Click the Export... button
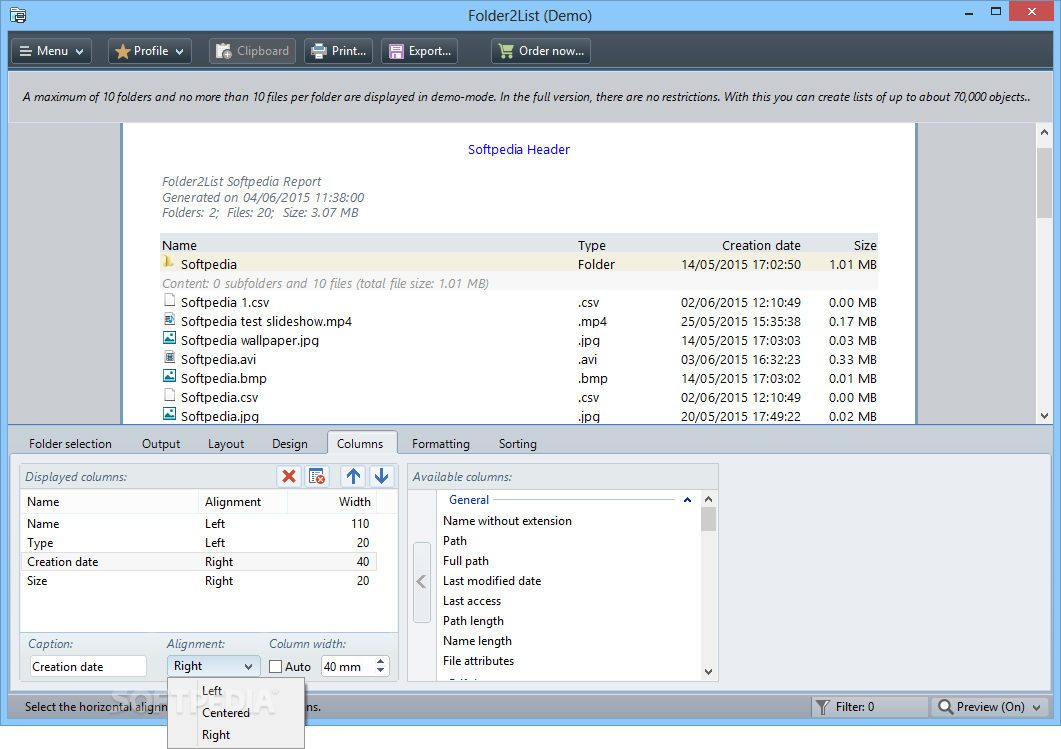1061x749 pixels. pos(420,51)
